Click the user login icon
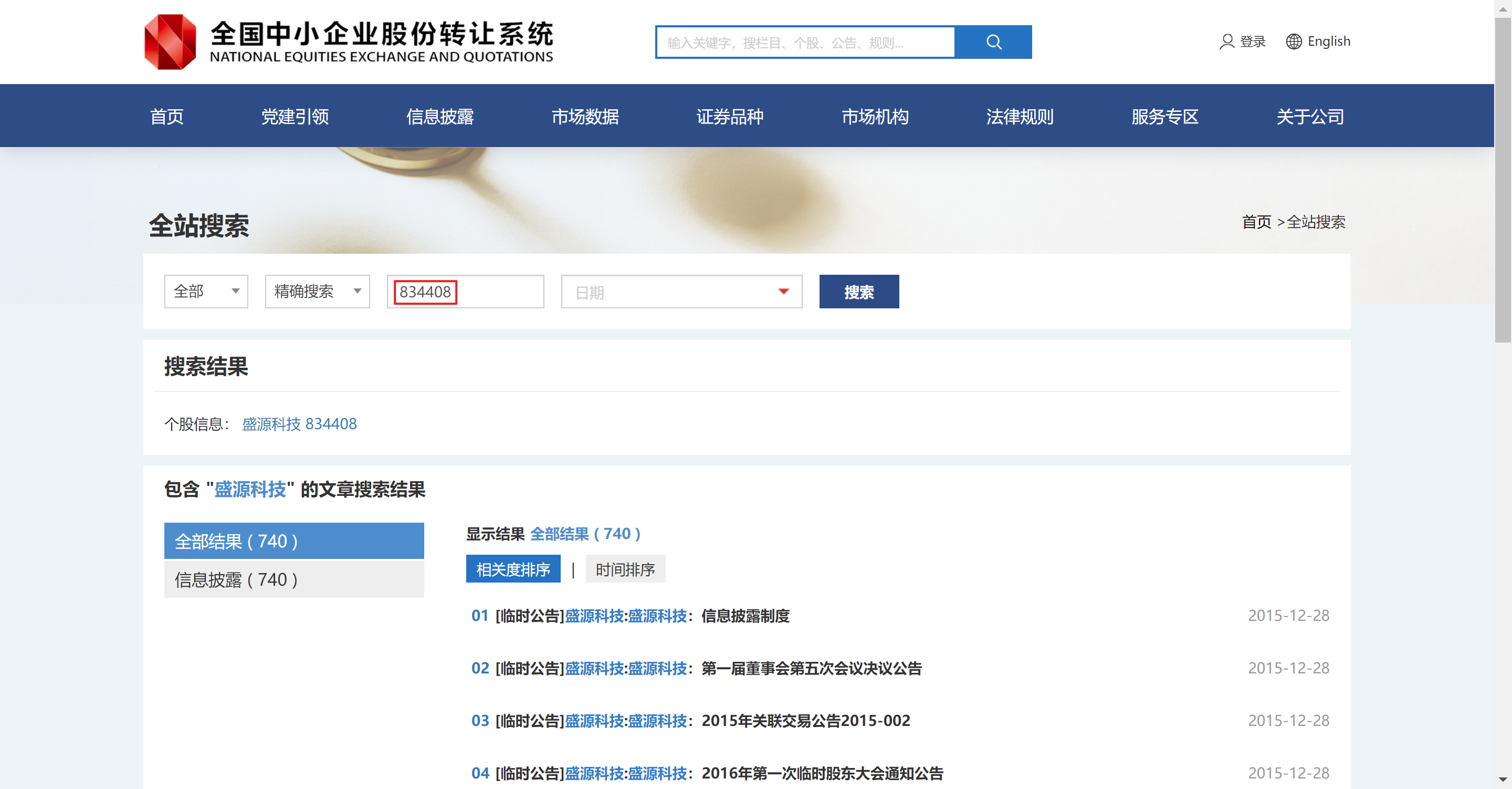Image resolution: width=1512 pixels, height=789 pixels. [1226, 41]
